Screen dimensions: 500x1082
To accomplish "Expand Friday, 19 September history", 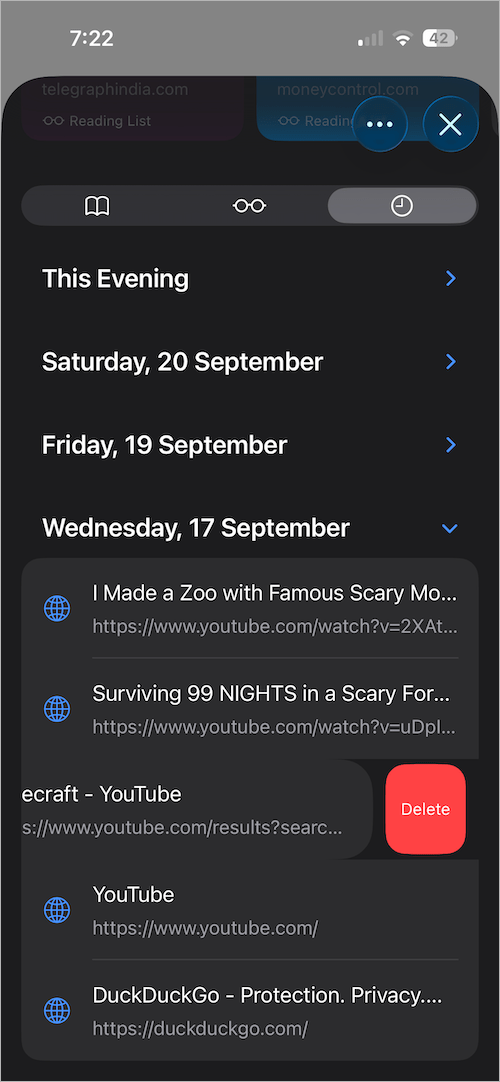I will coord(250,445).
